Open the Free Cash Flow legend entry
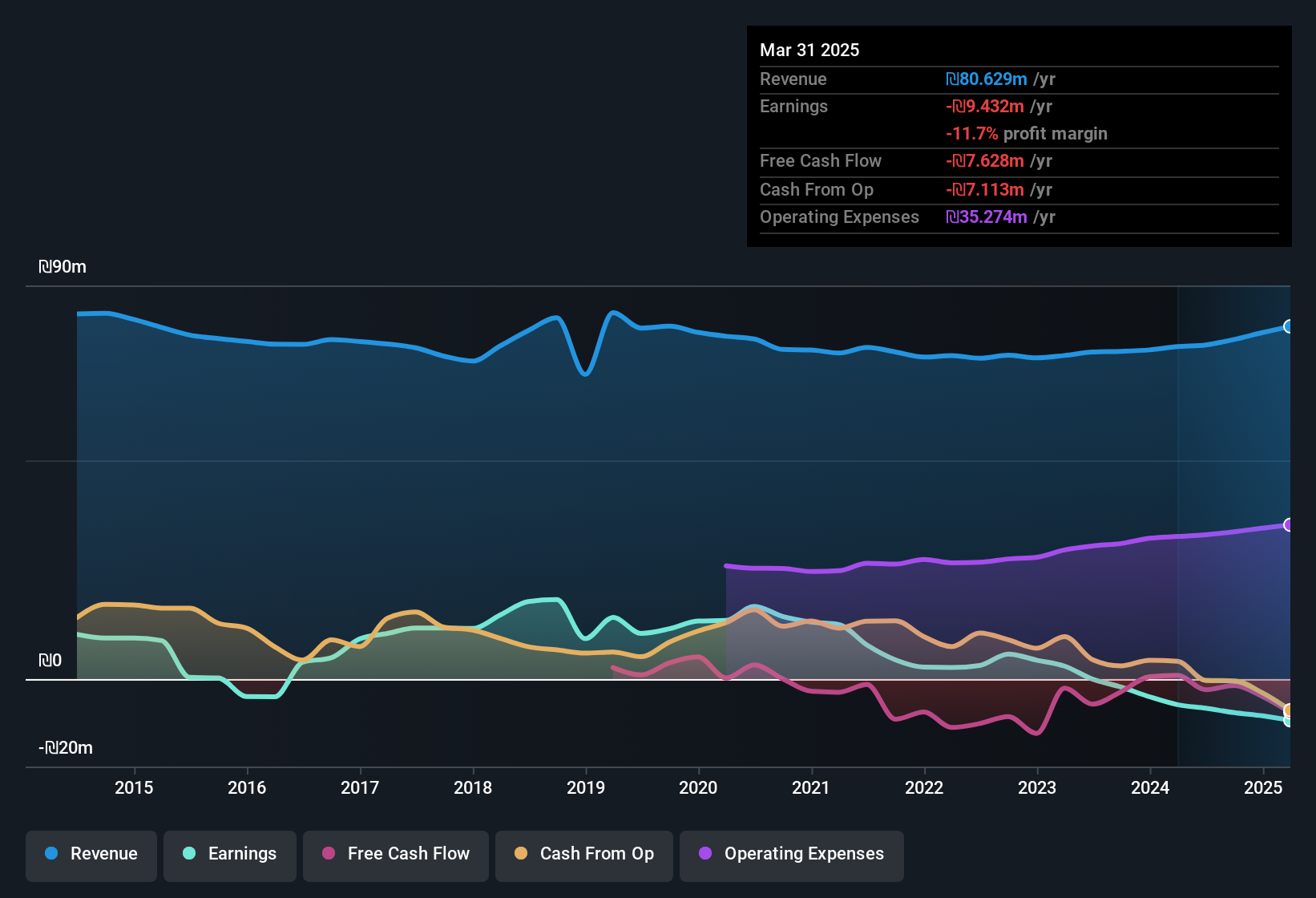The width and height of the screenshot is (1316, 898). pos(396,854)
